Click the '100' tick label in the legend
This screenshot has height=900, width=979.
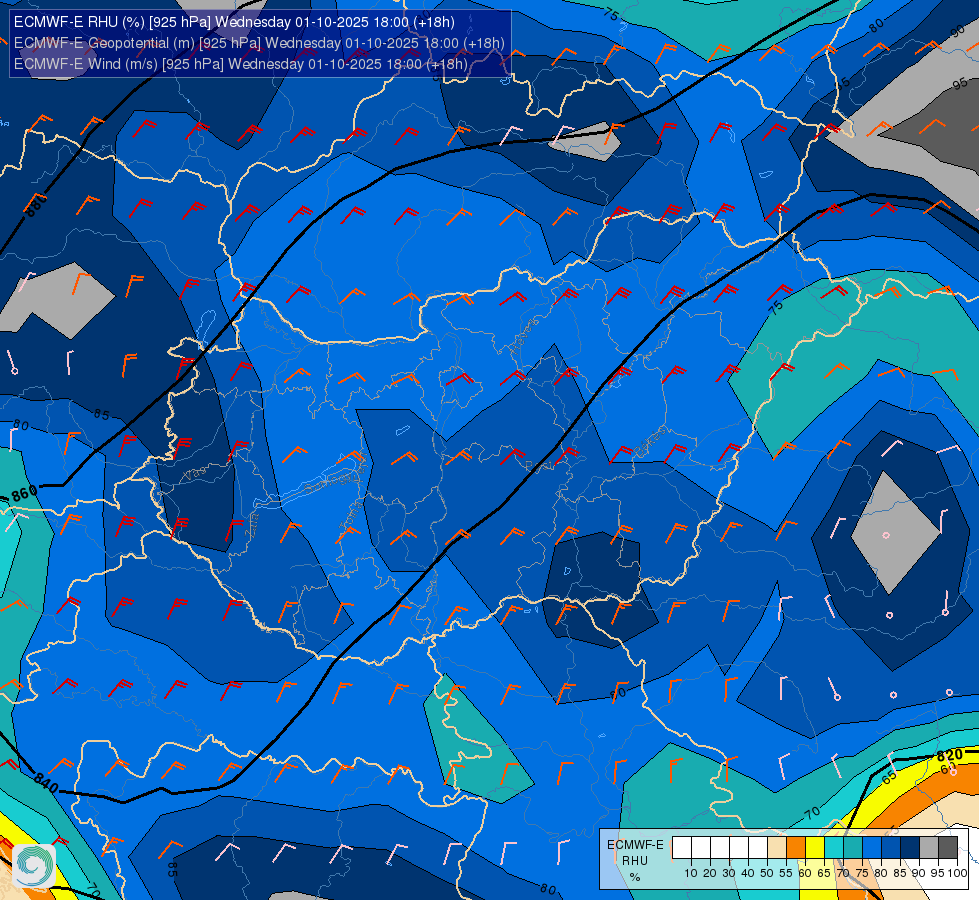pyautogui.click(x=958, y=873)
